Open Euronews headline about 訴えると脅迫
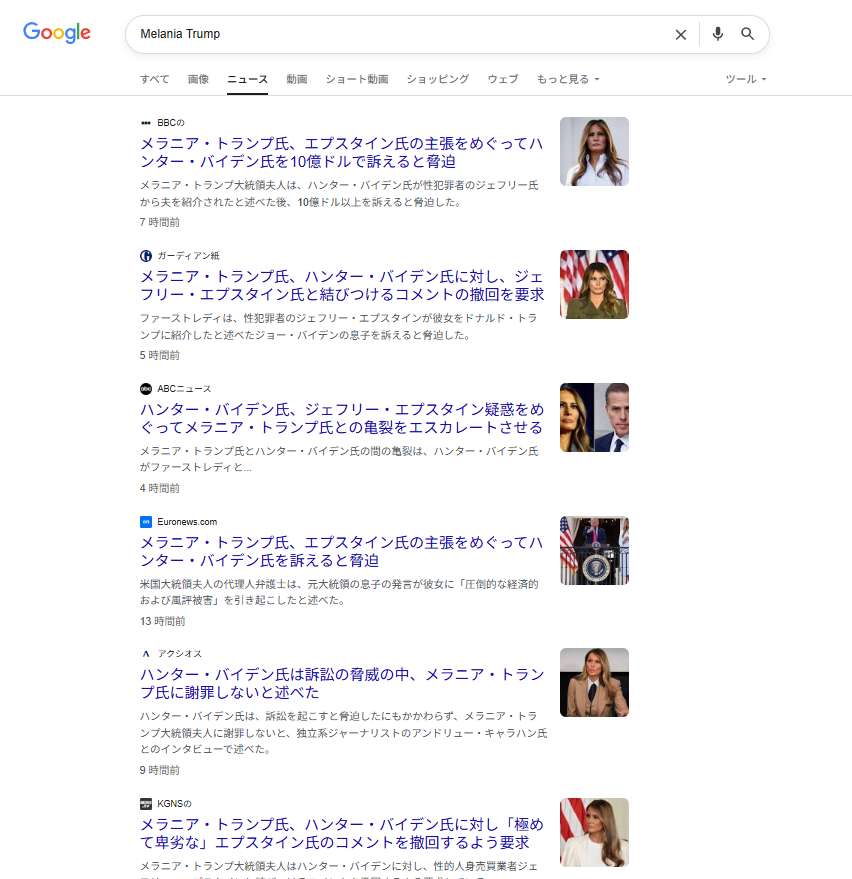 pos(341,551)
